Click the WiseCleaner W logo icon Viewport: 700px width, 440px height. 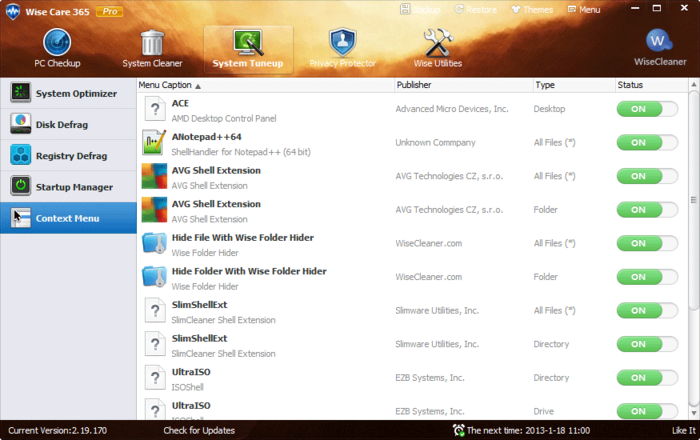click(x=659, y=41)
